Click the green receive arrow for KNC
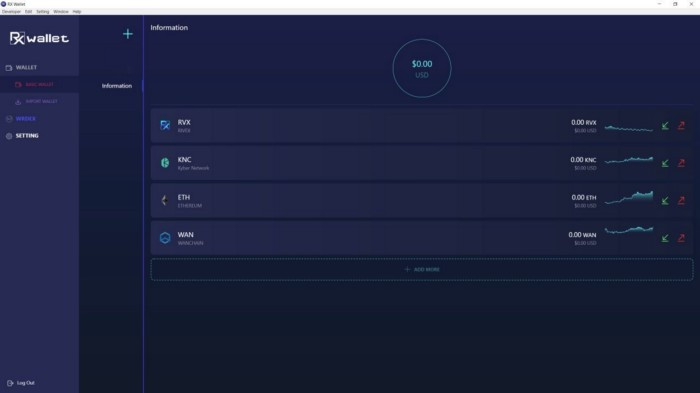This screenshot has height=393, width=700. pyautogui.click(x=665, y=163)
